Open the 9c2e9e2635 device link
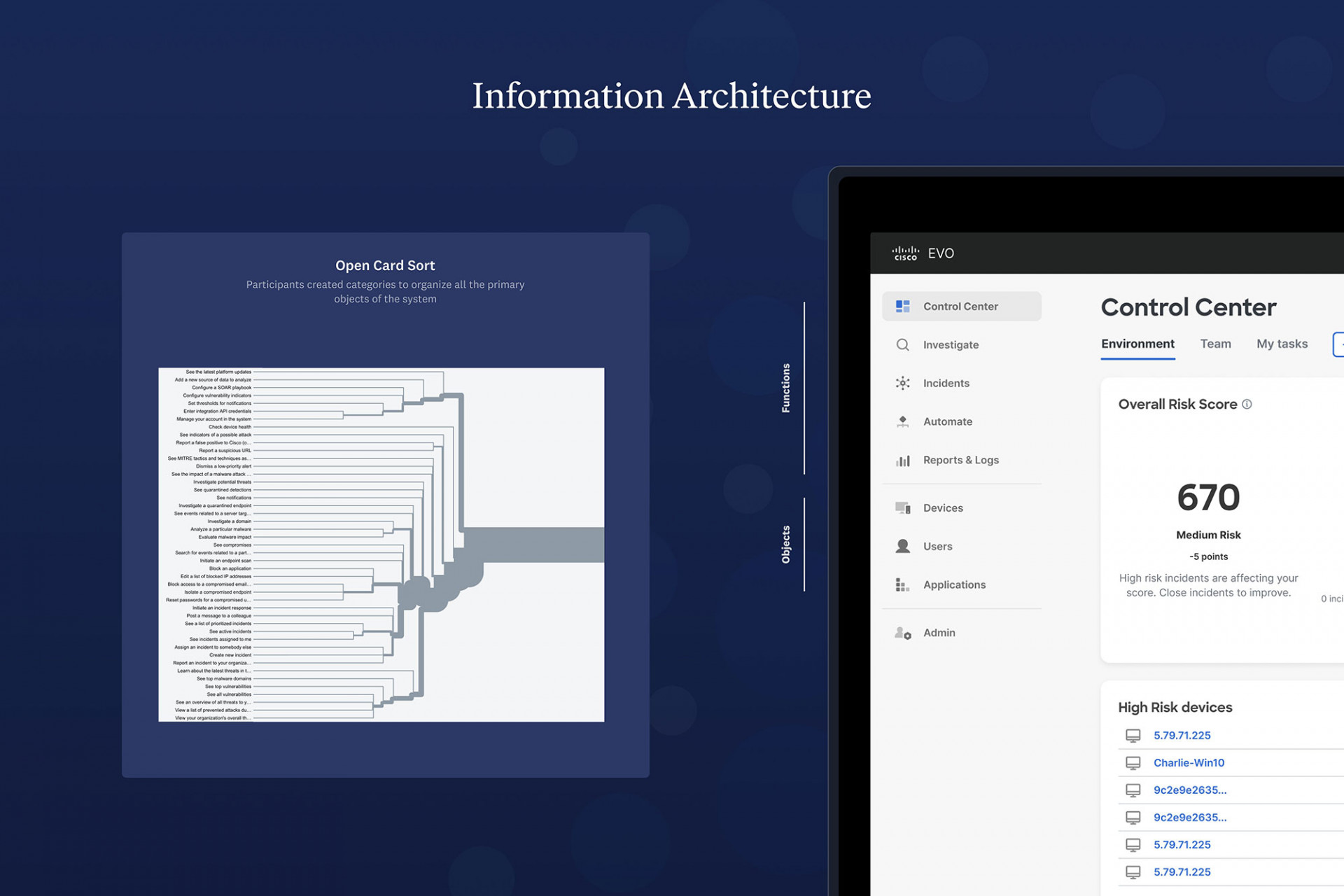 coord(1189,790)
